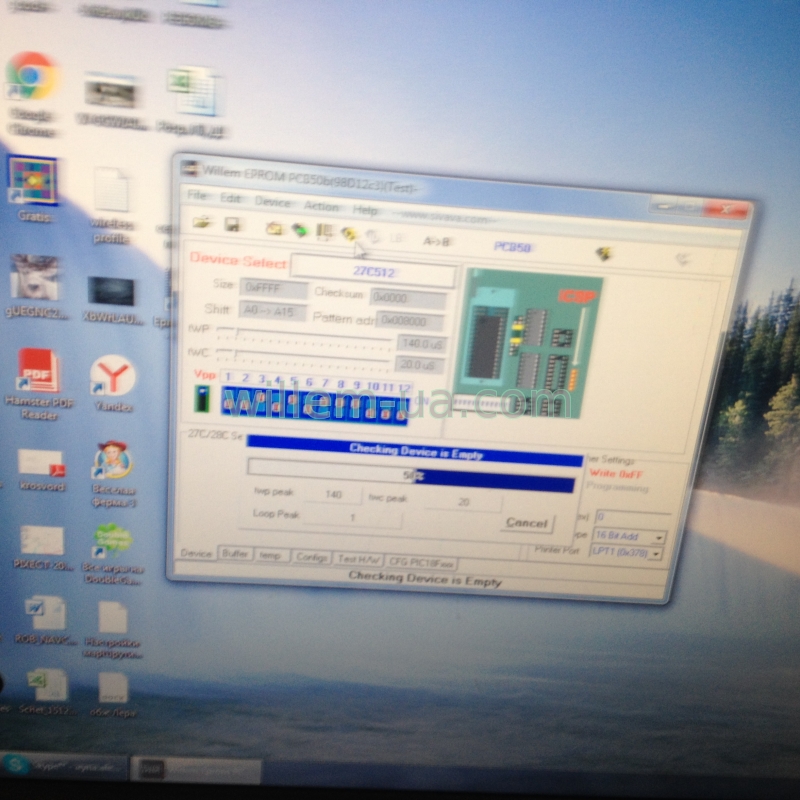This screenshot has width=800, height=800.
Task: Select the Willem taskbar button
Action: coord(196,769)
